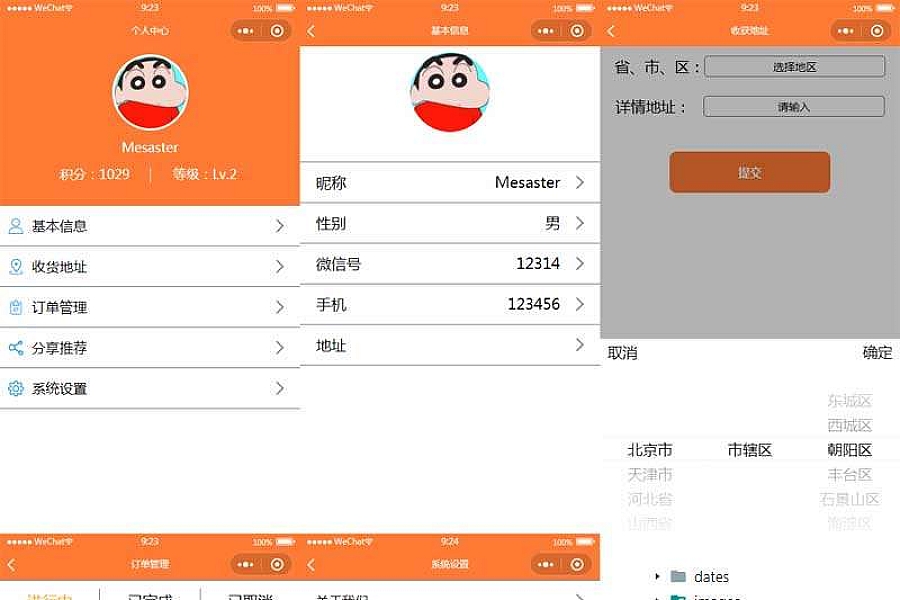Select 河北省 in province column
The image size is (900, 600).
coord(650,499)
